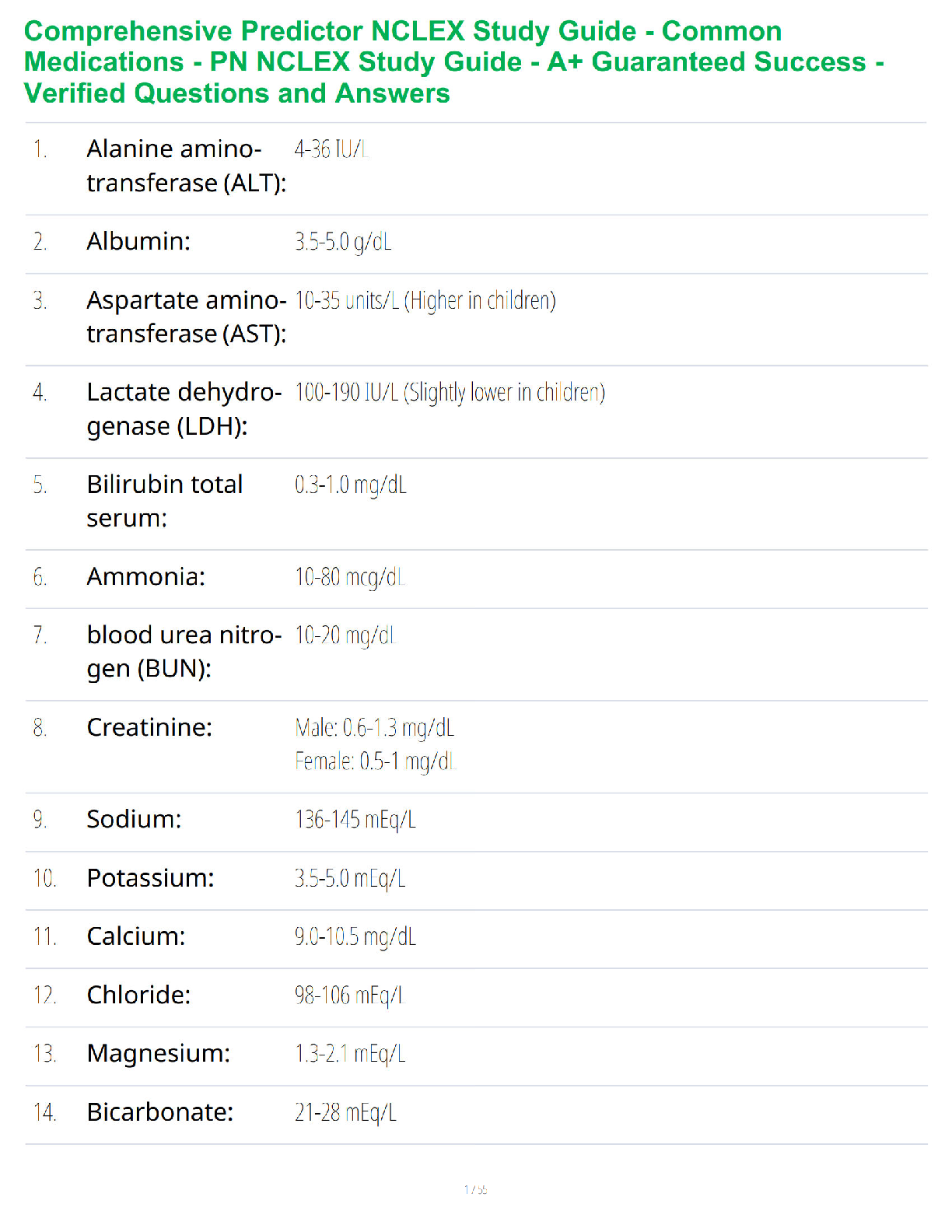This screenshot has width=952, height=1232.
Task: Select the Albumin term label
Action: [x=138, y=242]
